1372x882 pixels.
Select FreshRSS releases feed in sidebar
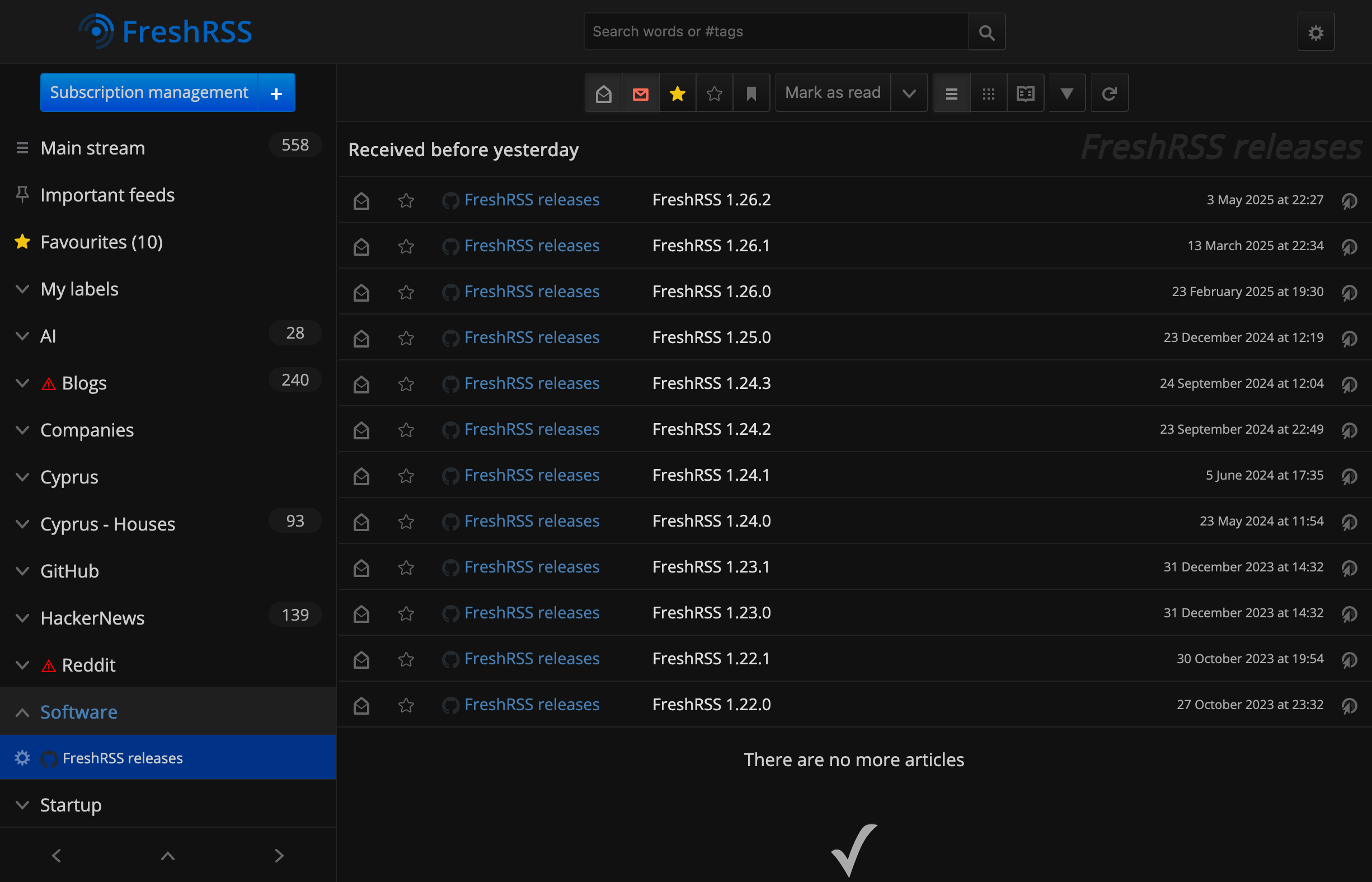123,758
